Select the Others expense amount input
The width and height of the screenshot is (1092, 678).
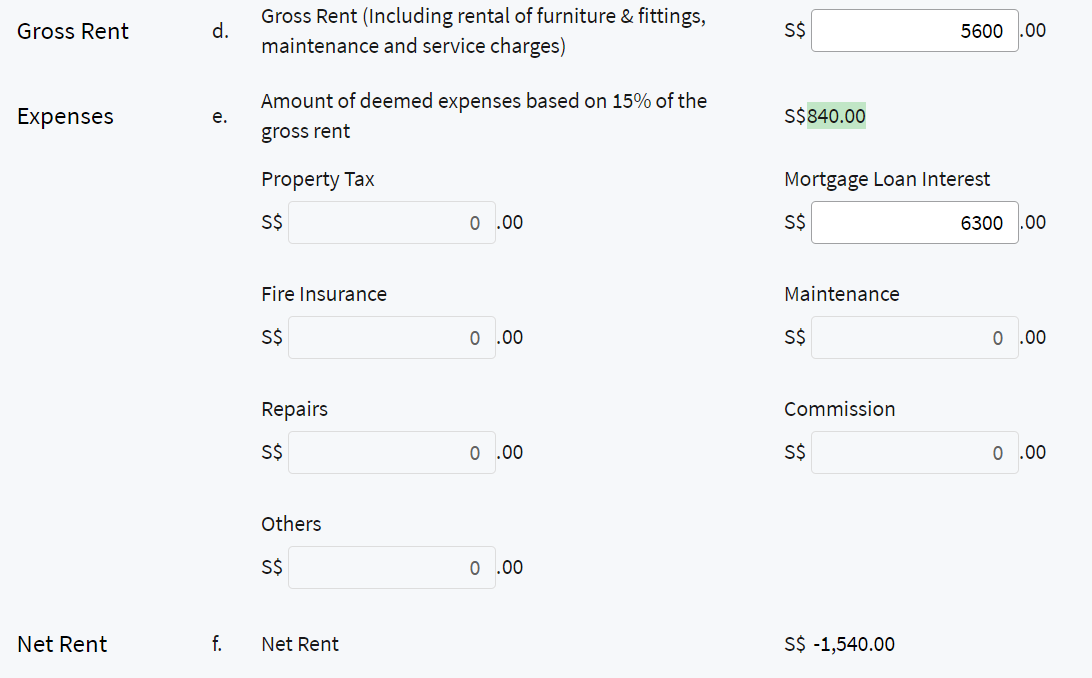pos(391,568)
